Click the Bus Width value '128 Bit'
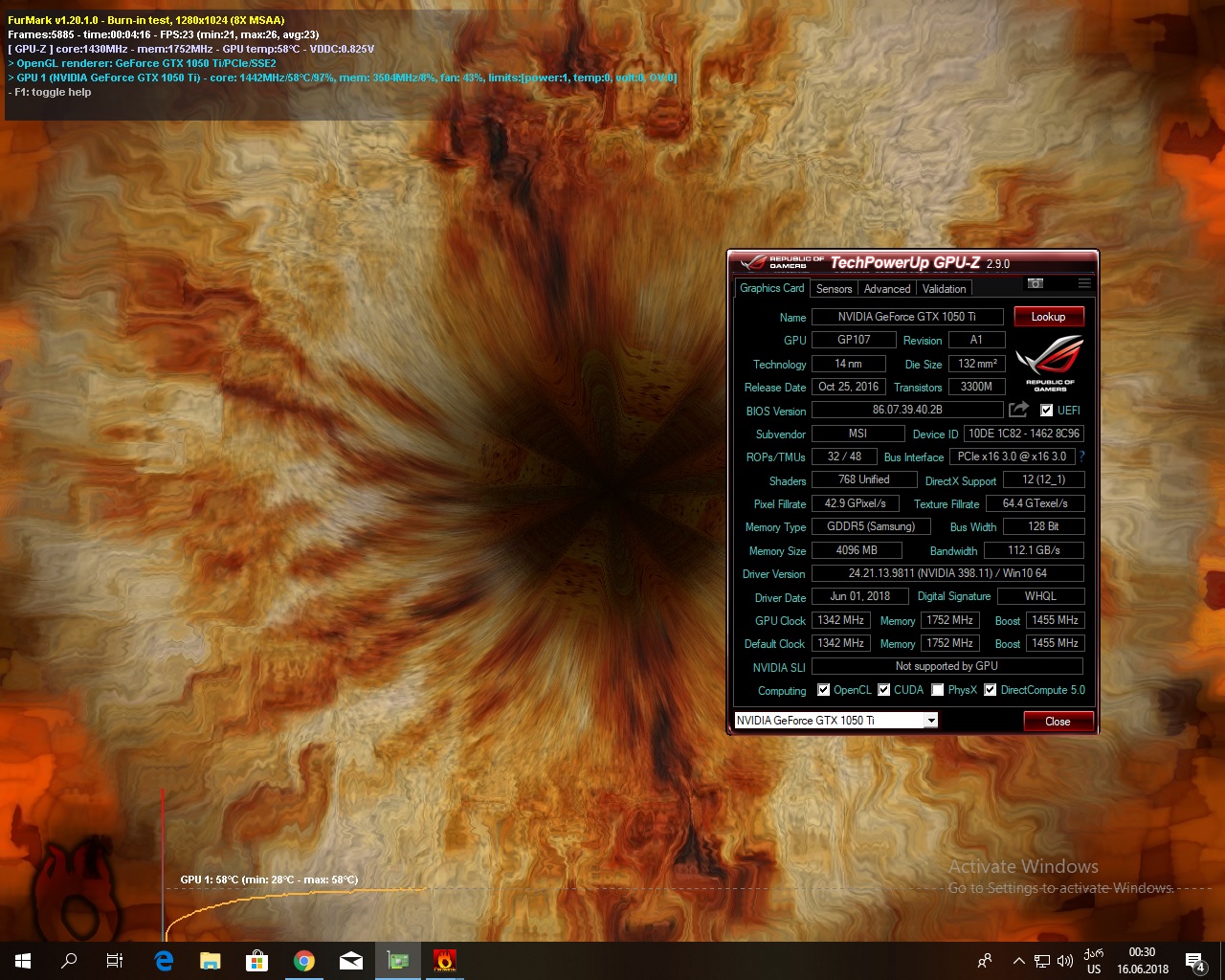The image size is (1225, 980). pyautogui.click(x=1043, y=526)
